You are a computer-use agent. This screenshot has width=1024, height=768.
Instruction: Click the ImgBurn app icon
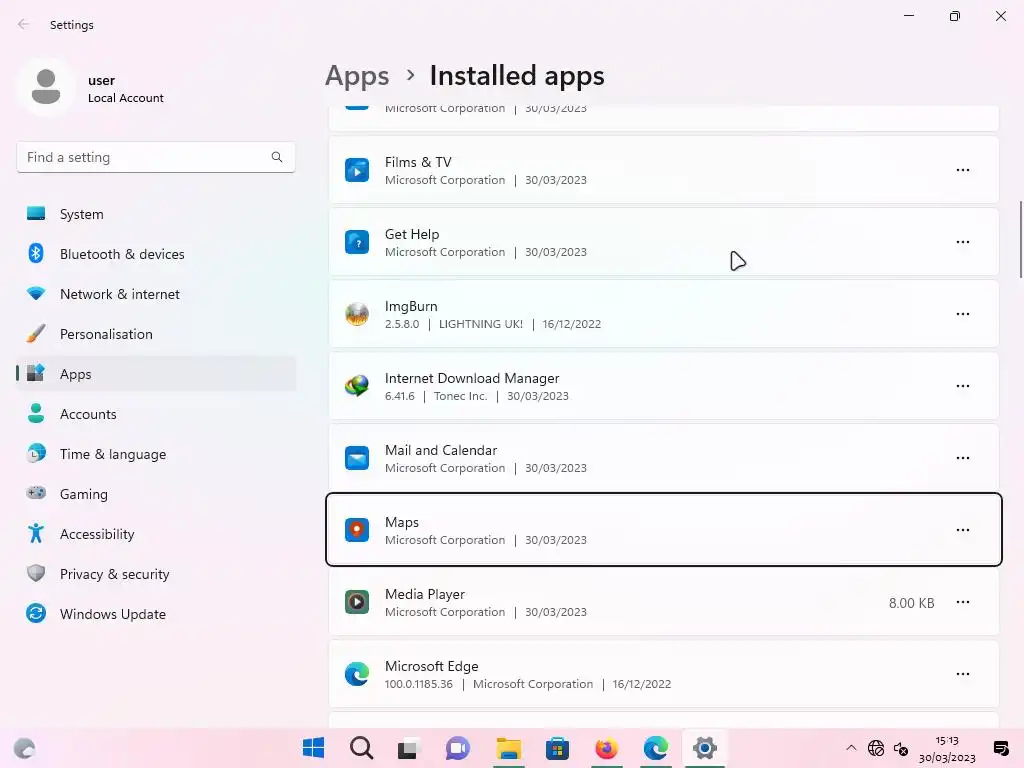click(357, 314)
